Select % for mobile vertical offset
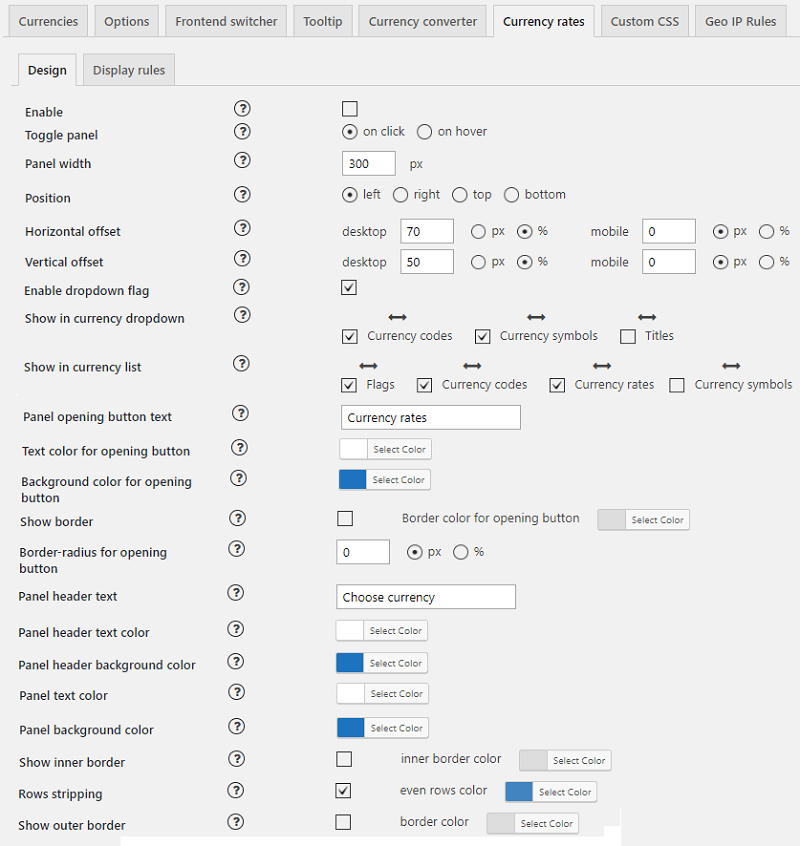Screen dimensions: 800x846 (767, 262)
